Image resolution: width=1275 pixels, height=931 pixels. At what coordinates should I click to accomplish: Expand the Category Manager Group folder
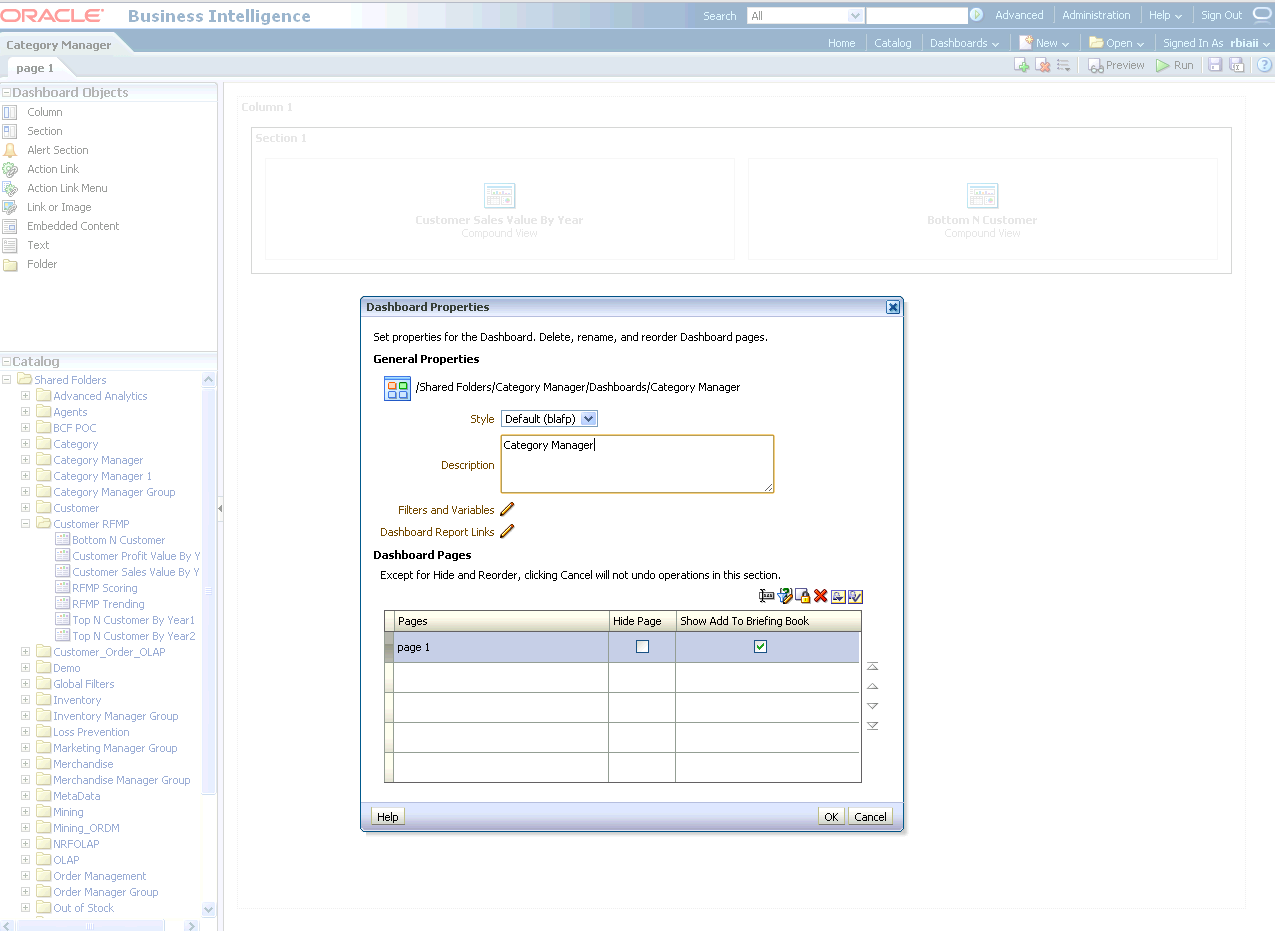[26, 492]
